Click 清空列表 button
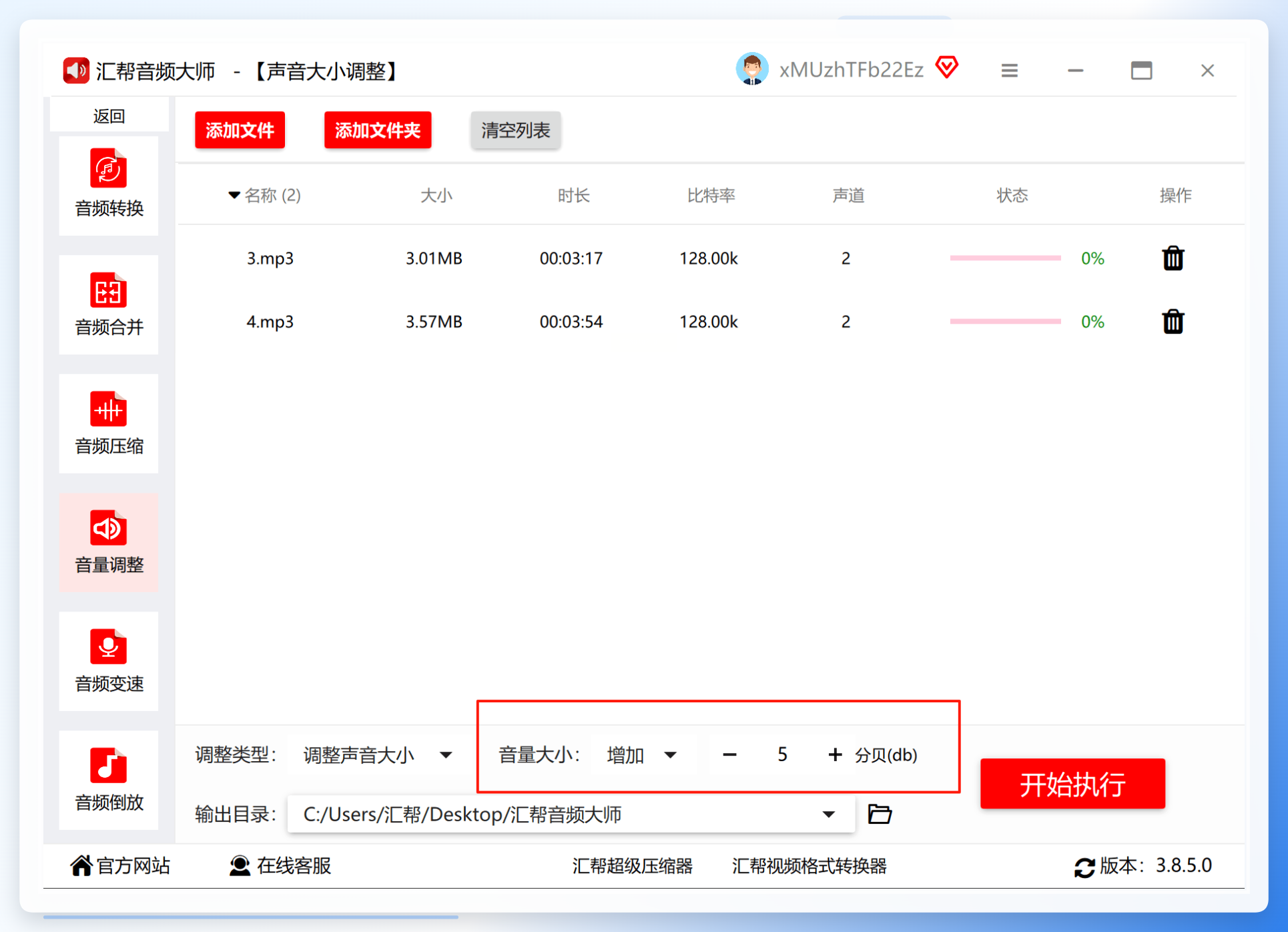Image resolution: width=1288 pixels, height=932 pixels. (515, 130)
